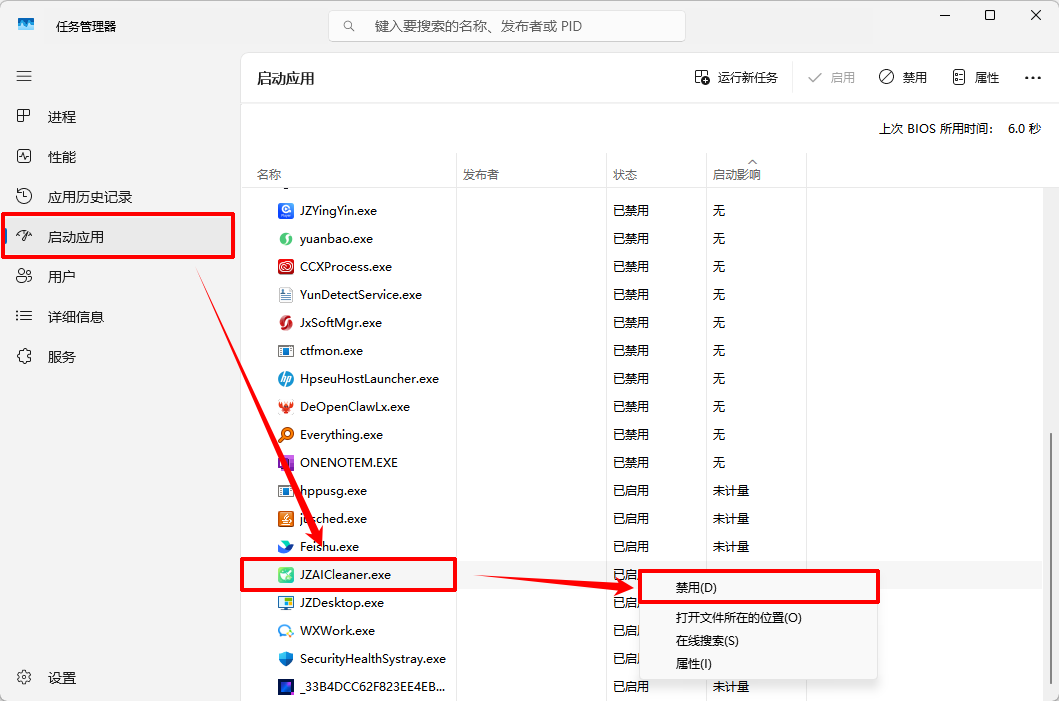
Task: Open the more options ellipsis menu
Action: tap(1033, 78)
